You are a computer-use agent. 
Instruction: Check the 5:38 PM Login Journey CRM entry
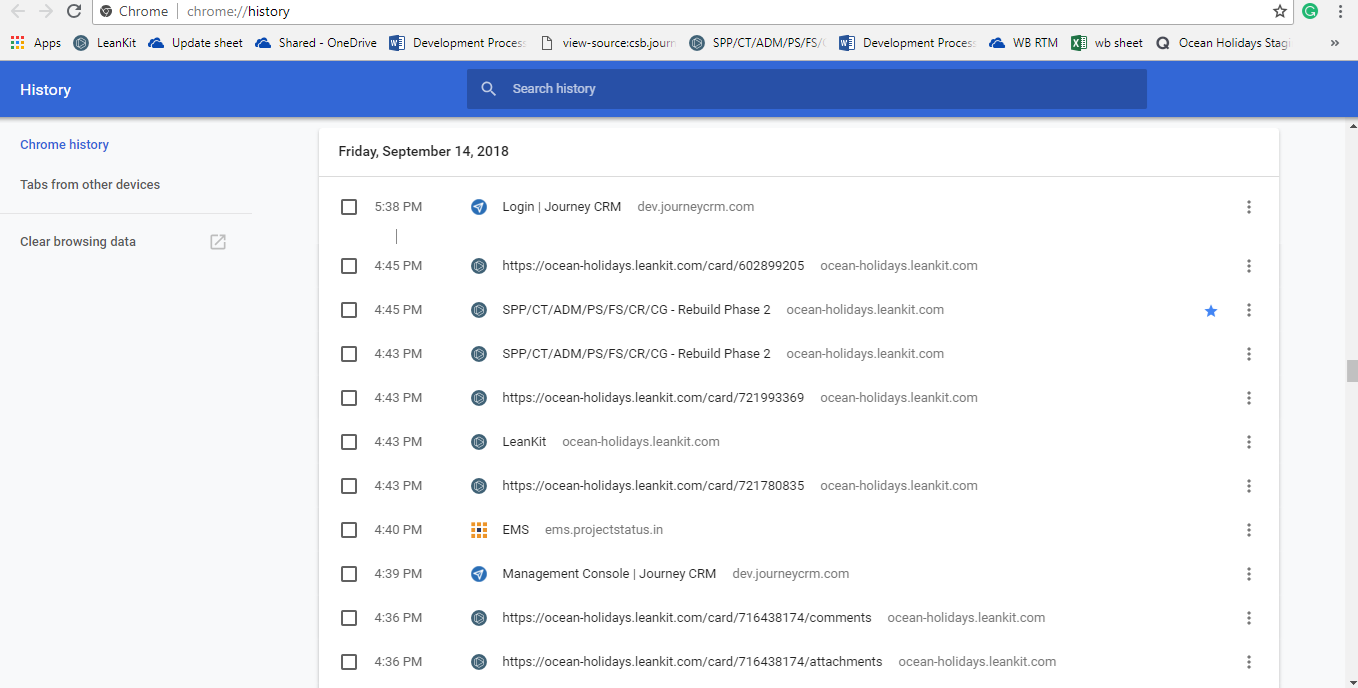click(x=349, y=207)
